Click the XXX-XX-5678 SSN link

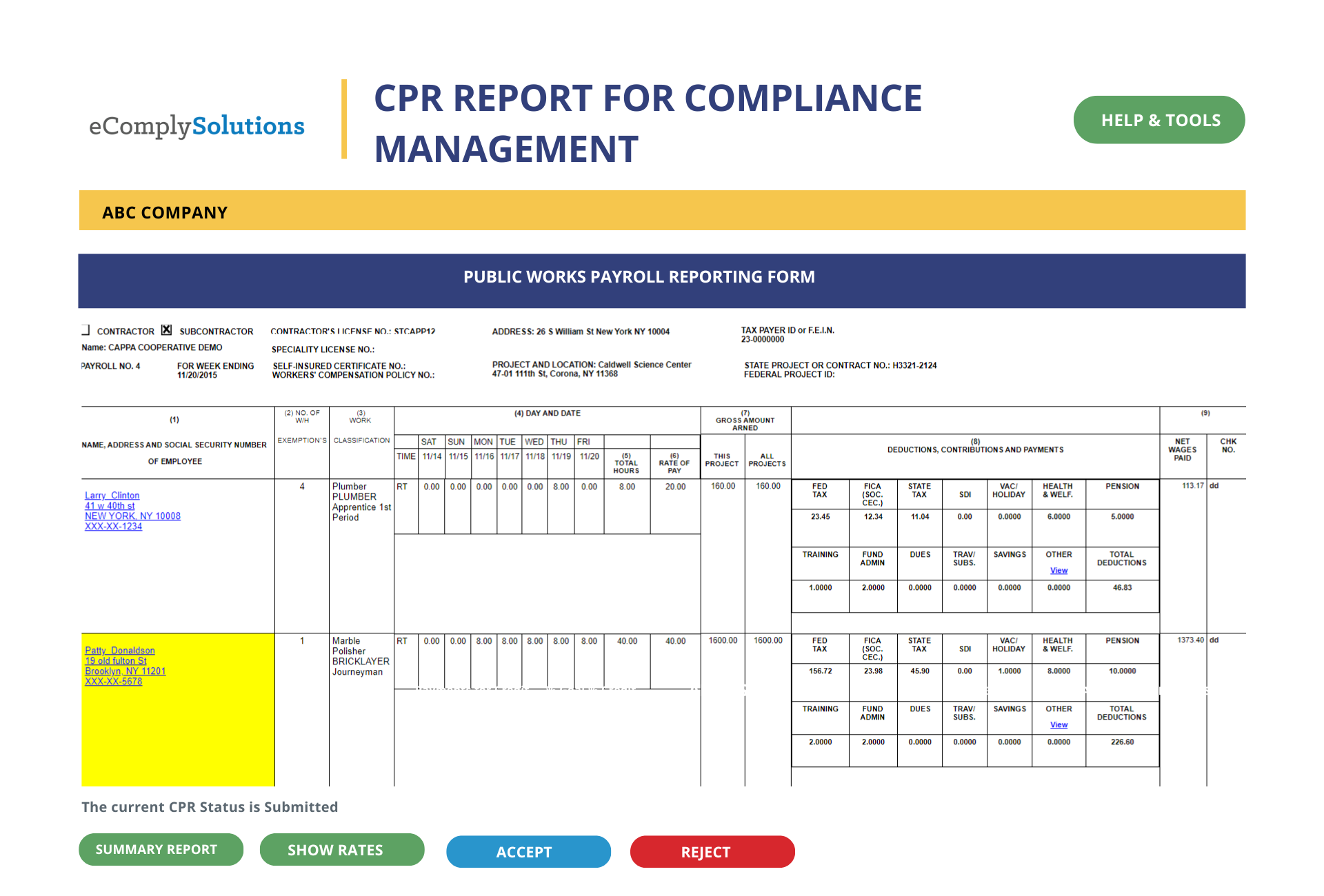coord(113,682)
